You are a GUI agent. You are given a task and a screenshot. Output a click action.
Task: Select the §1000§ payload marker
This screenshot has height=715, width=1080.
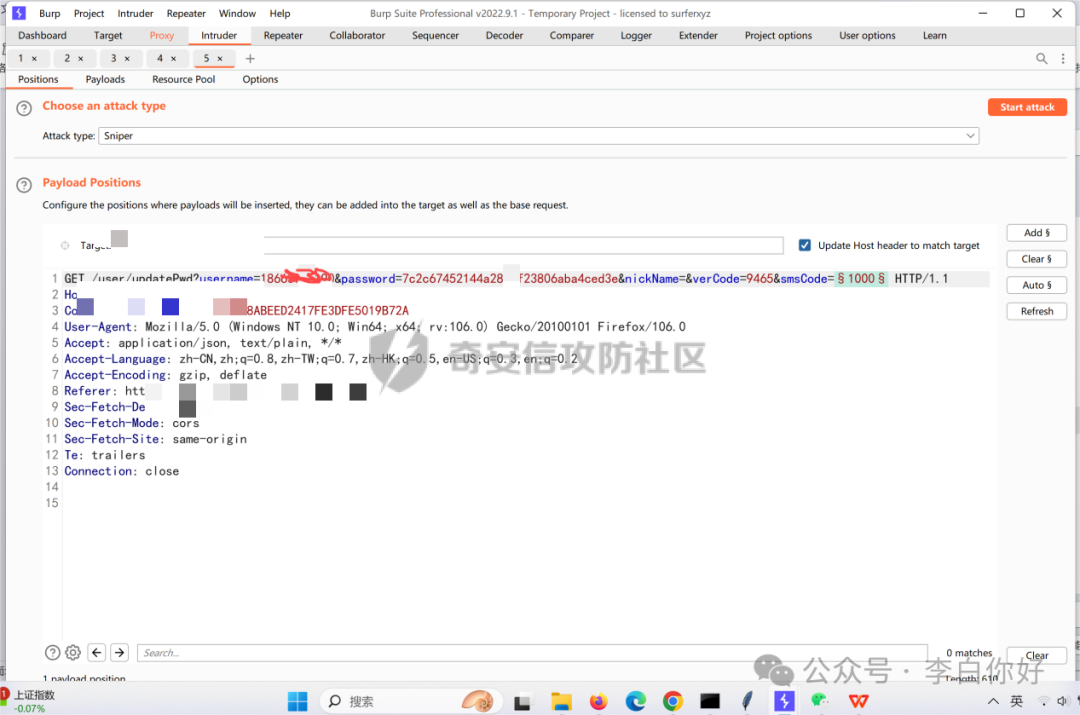861,278
